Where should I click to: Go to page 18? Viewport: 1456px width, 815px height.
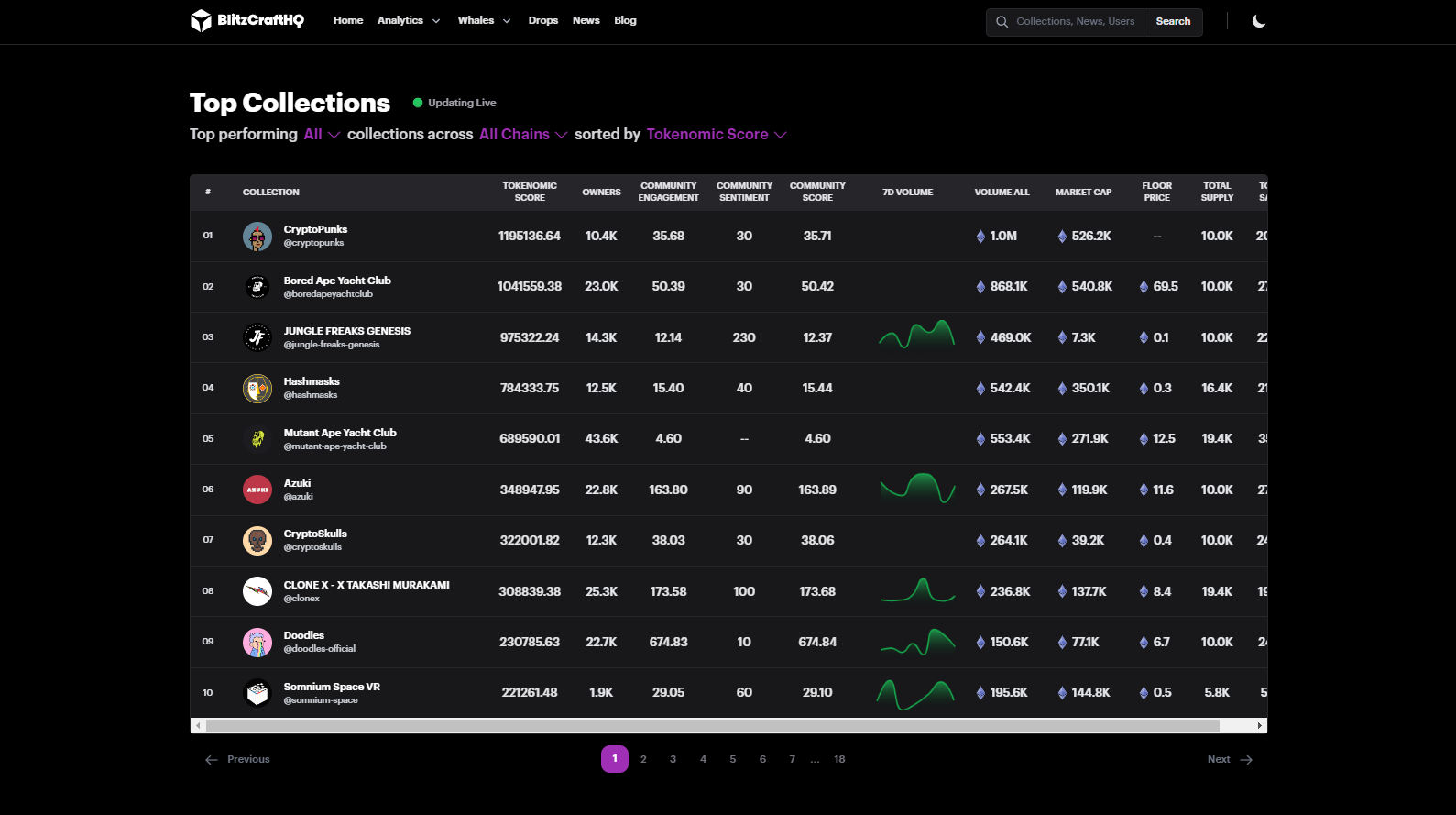pos(839,760)
